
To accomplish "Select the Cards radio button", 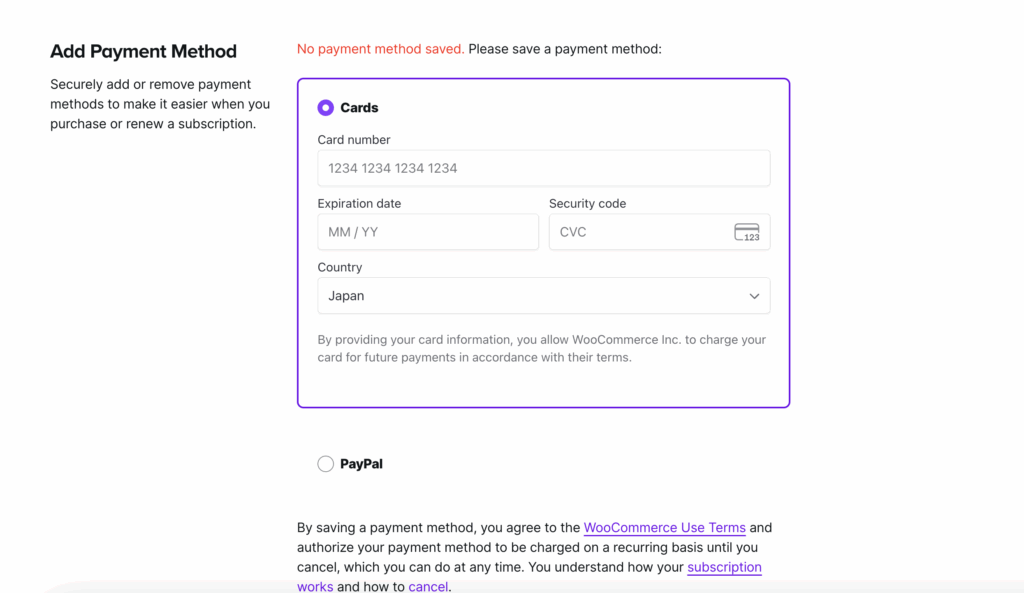I will click(x=325, y=108).
